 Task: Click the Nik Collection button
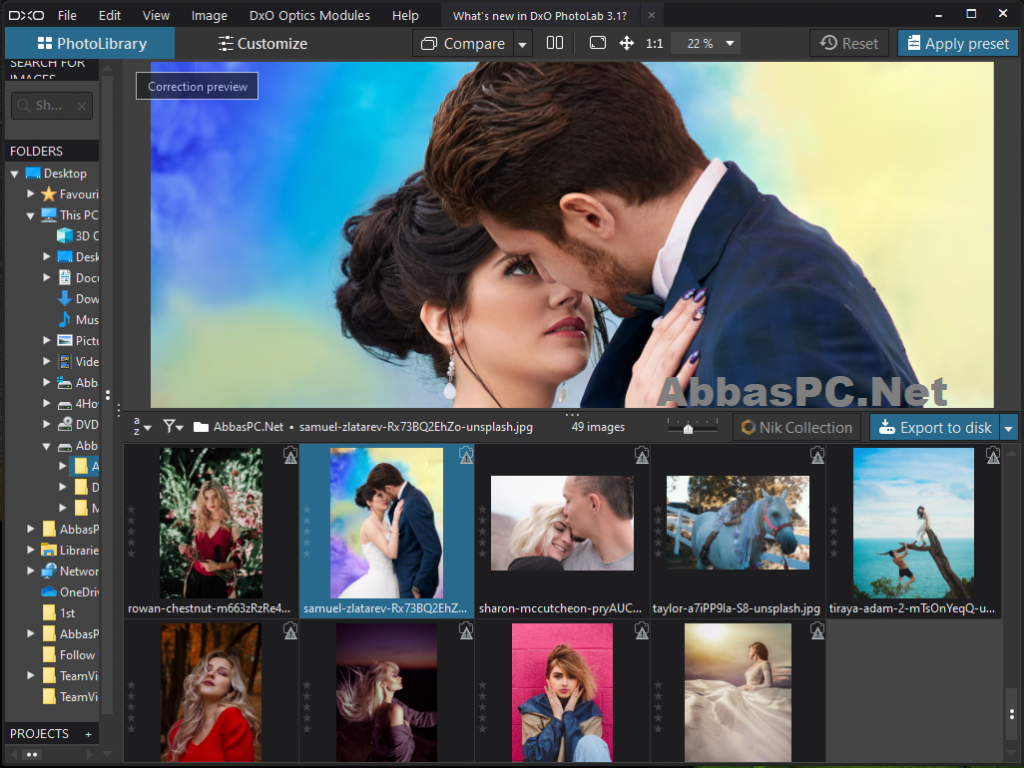click(x=797, y=428)
